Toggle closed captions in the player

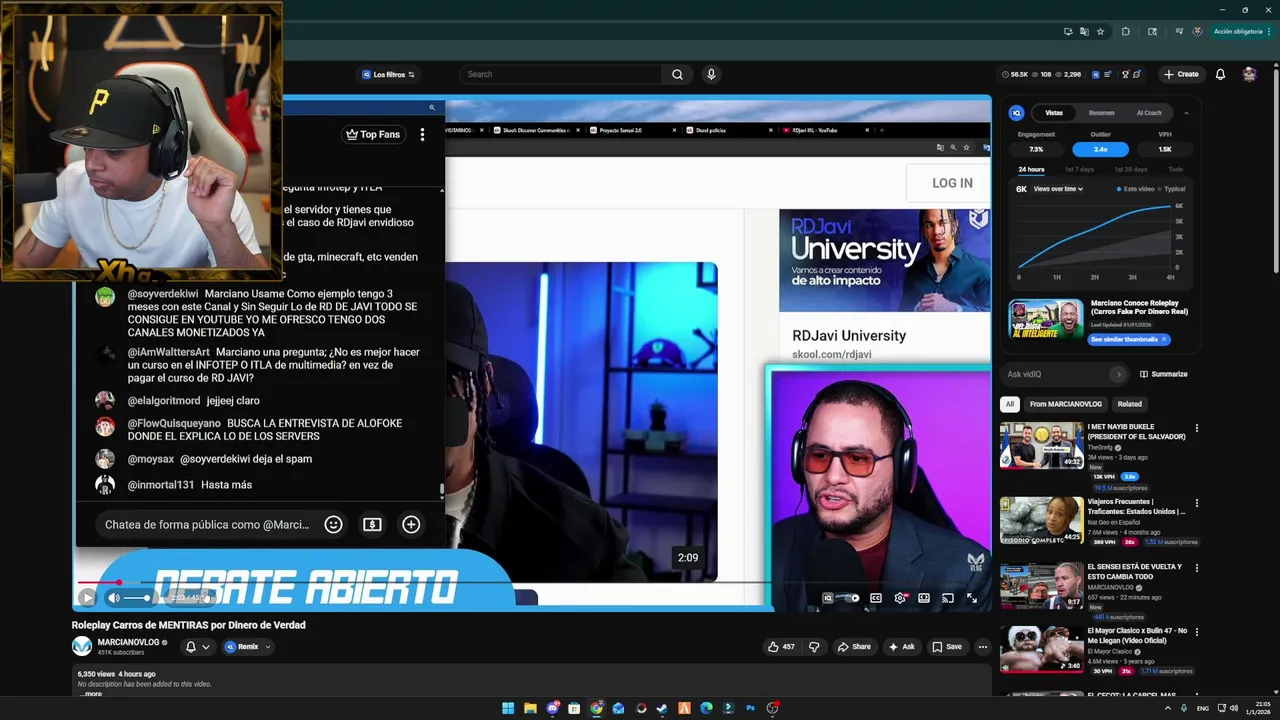pos(876,598)
